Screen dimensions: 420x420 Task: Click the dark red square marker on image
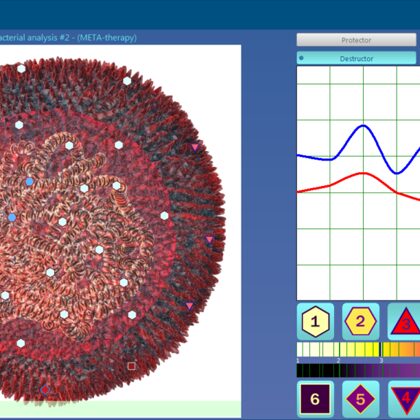pos(132,366)
